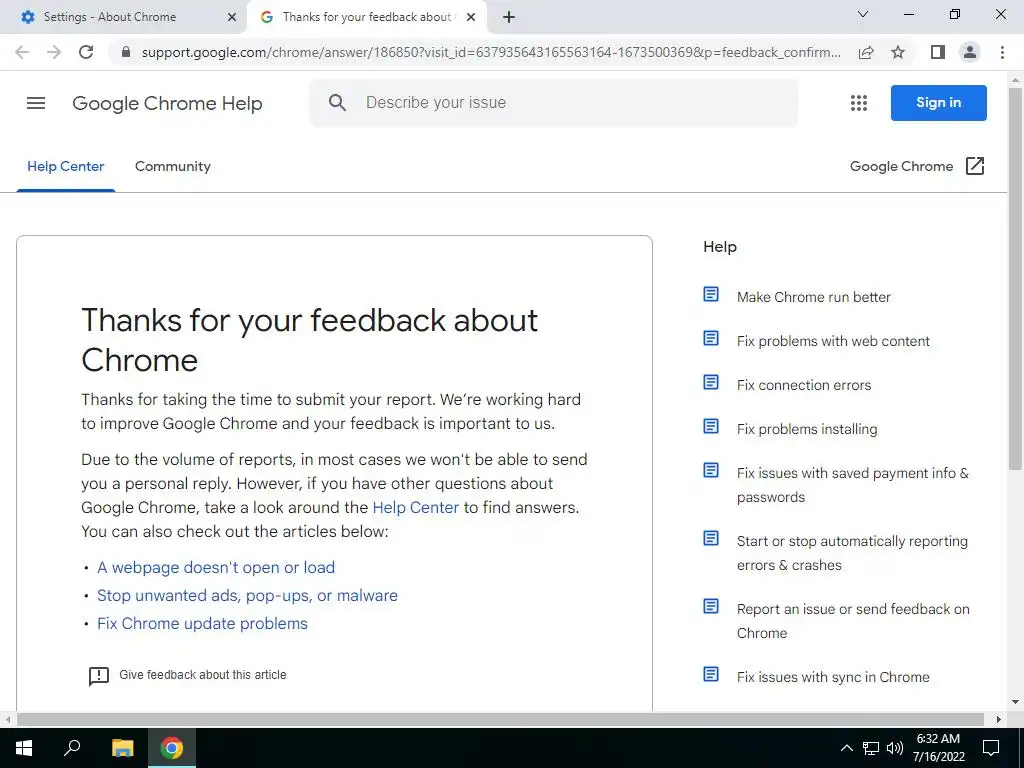Open Start or stop automatically reporting errors

tap(852, 552)
